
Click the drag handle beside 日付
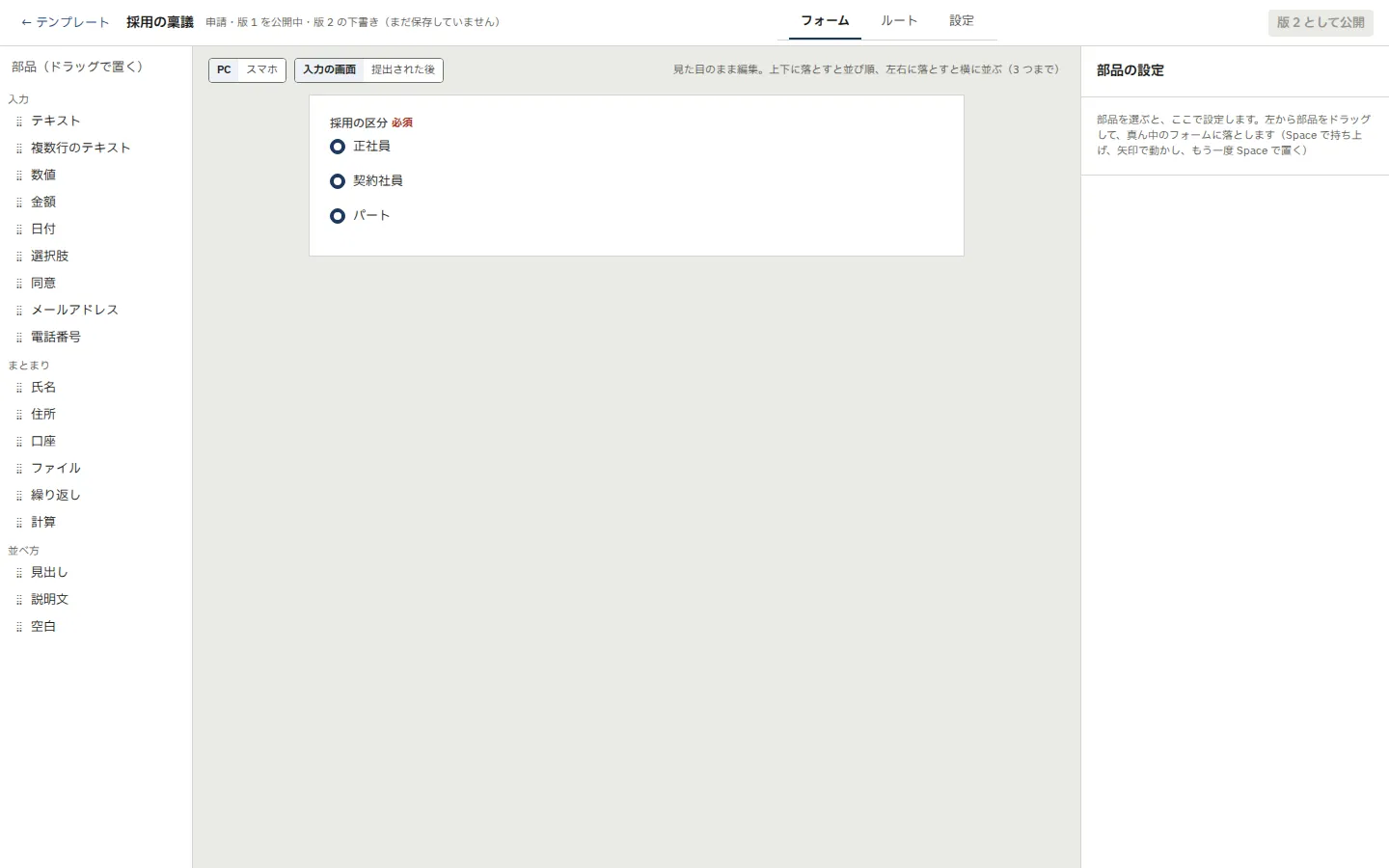click(x=19, y=230)
